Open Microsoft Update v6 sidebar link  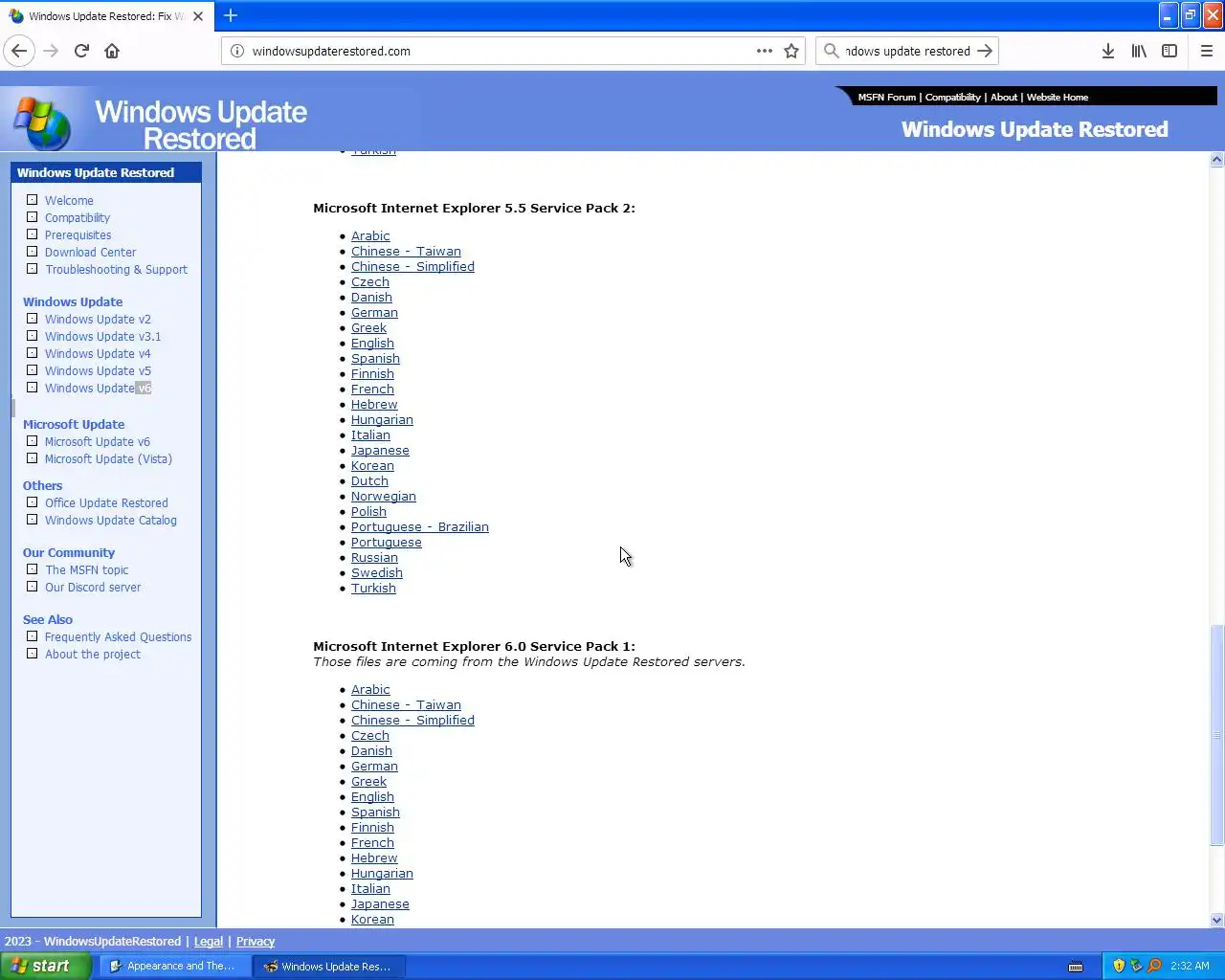98,442
